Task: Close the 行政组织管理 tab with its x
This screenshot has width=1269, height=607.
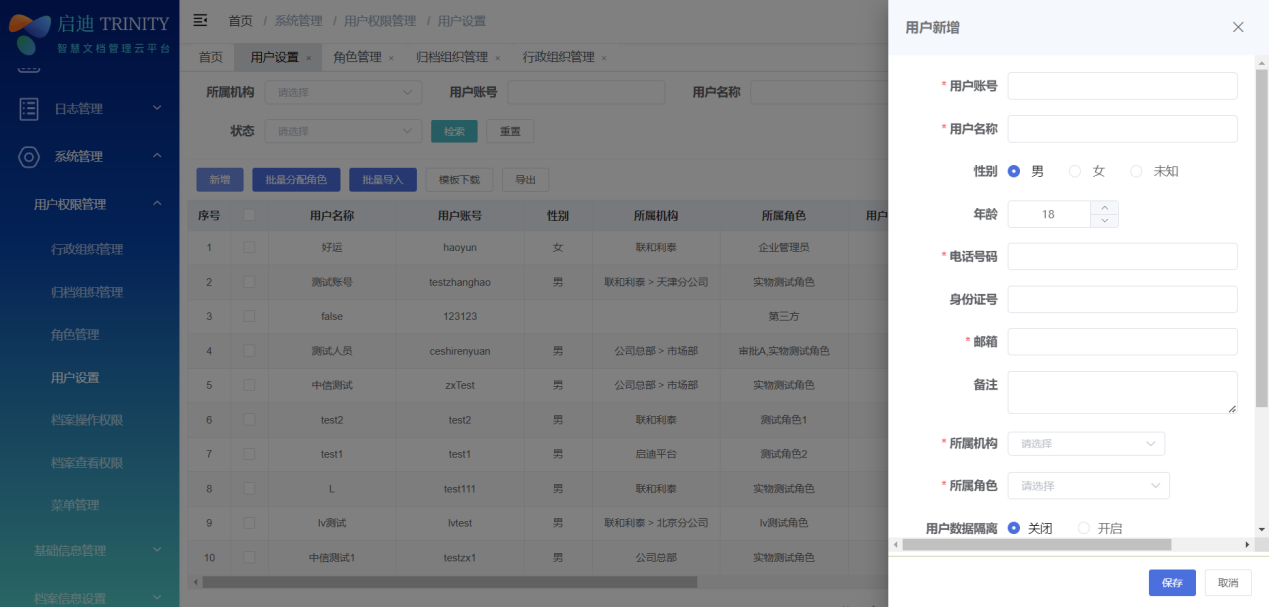Action: click(x=604, y=58)
